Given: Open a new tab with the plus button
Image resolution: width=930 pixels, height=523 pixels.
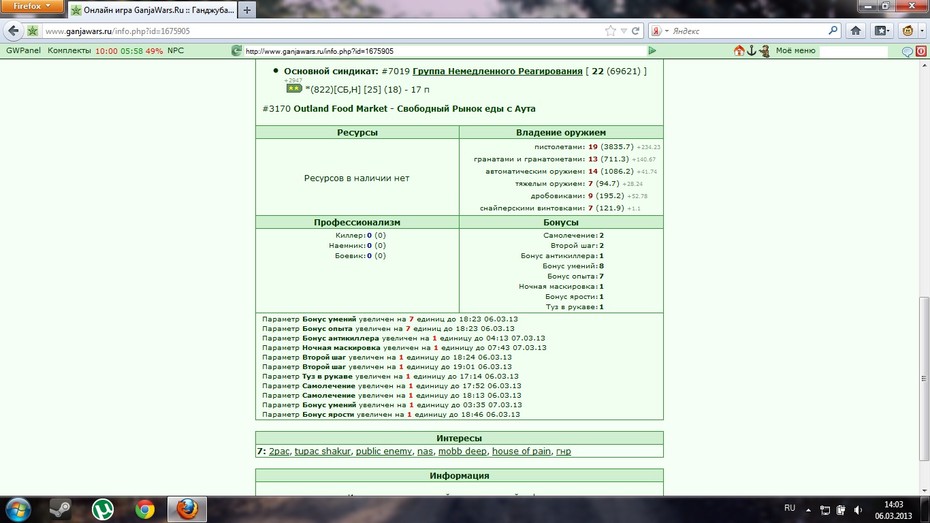Looking at the screenshot, I should point(247,10).
